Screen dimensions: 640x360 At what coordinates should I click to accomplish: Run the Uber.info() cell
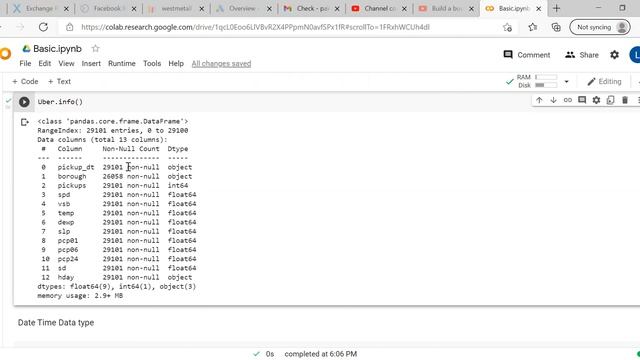tap(24, 102)
